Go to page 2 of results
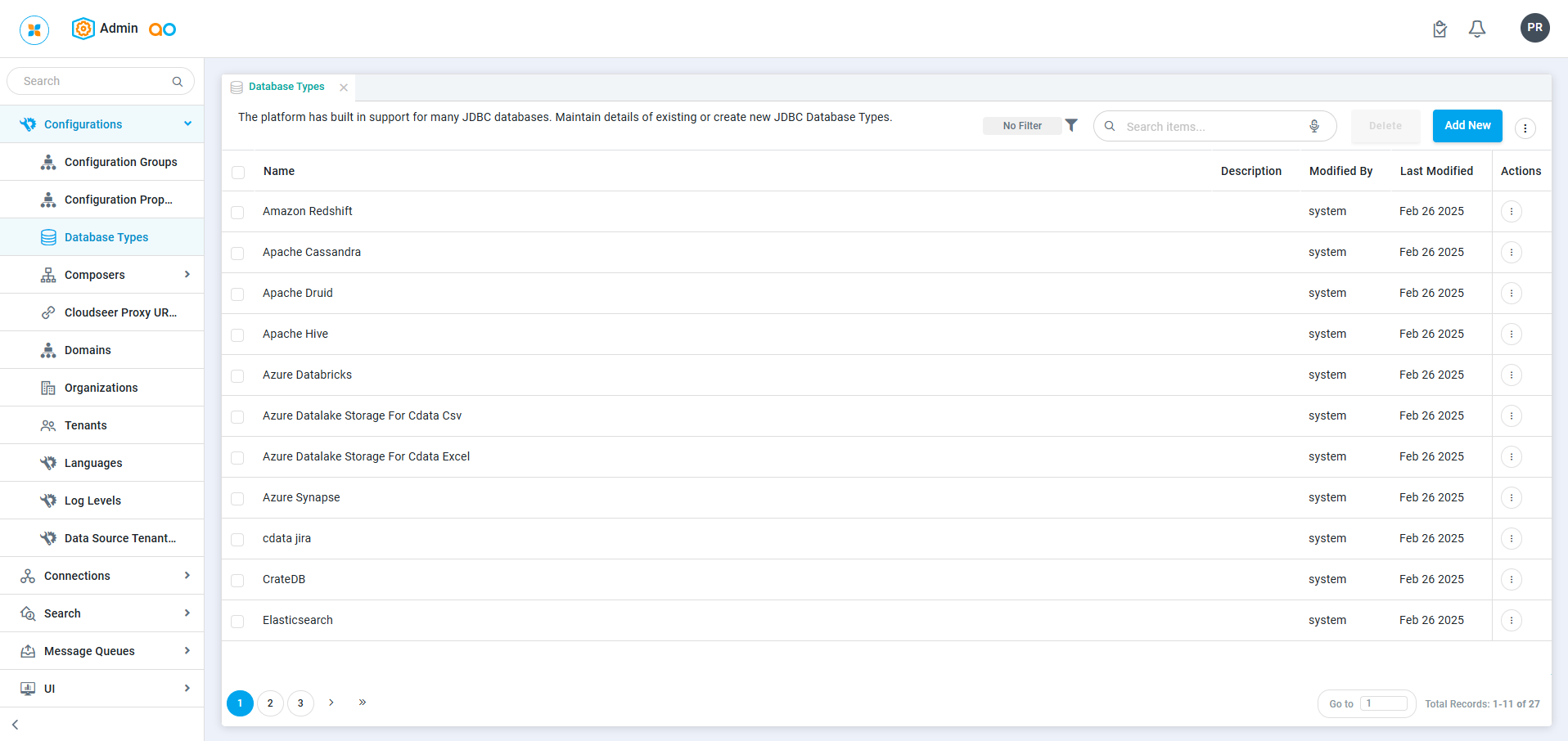The width and height of the screenshot is (1568, 741). (270, 703)
